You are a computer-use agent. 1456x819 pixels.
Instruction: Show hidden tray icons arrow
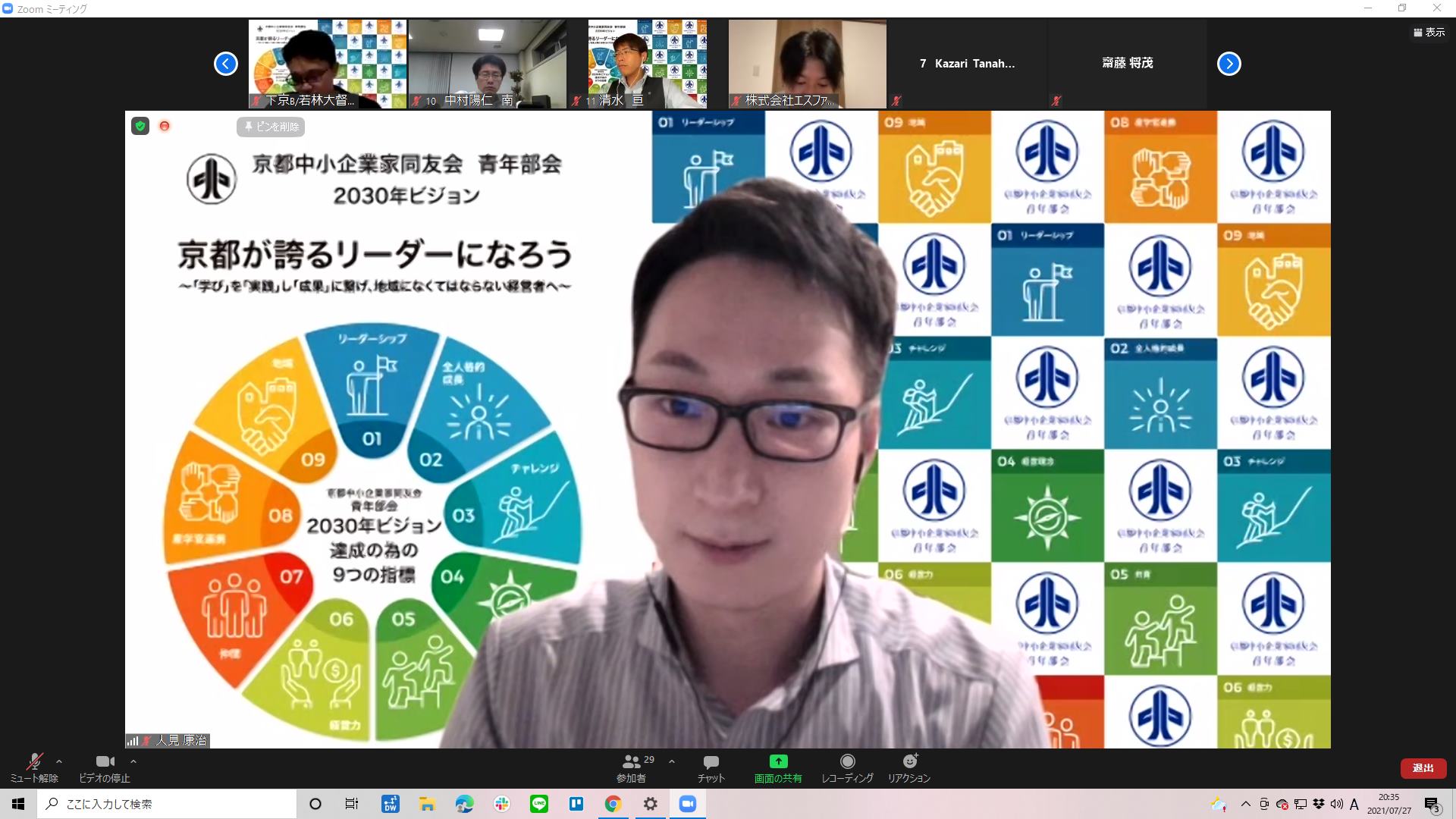click(1245, 804)
